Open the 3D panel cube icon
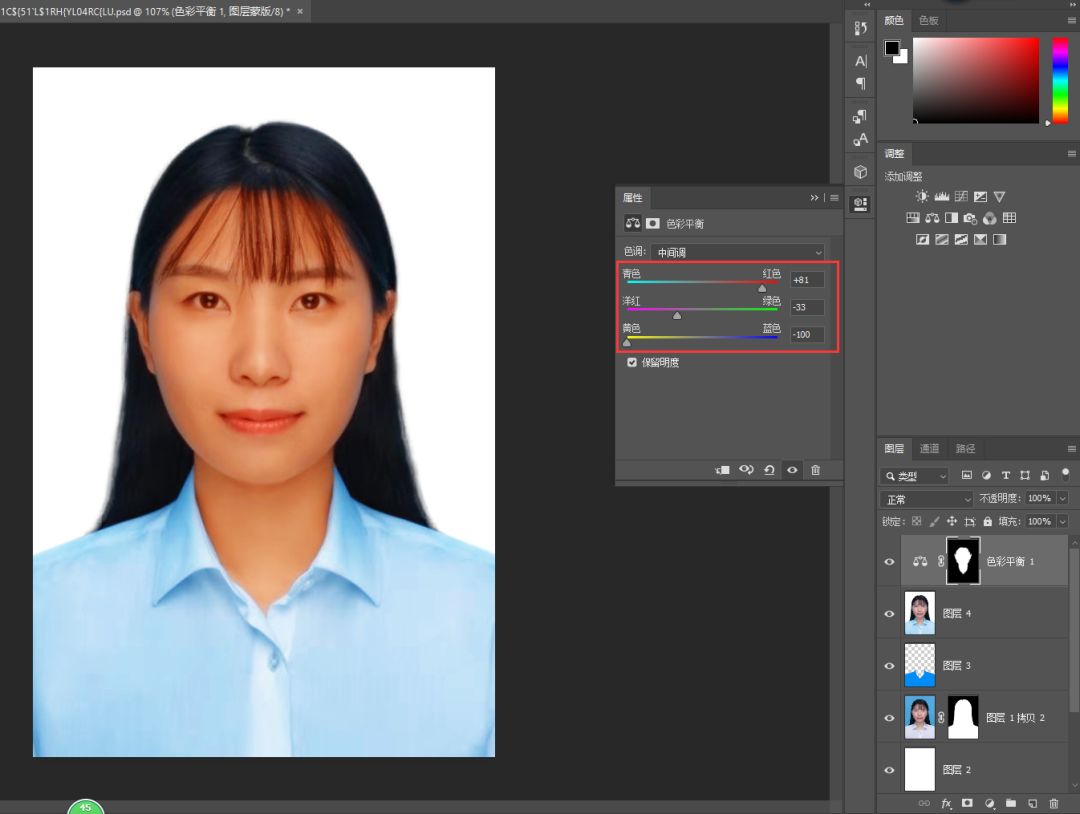Image resolution: width=1080 pixels, height=814 pixels. coord(860,172)
